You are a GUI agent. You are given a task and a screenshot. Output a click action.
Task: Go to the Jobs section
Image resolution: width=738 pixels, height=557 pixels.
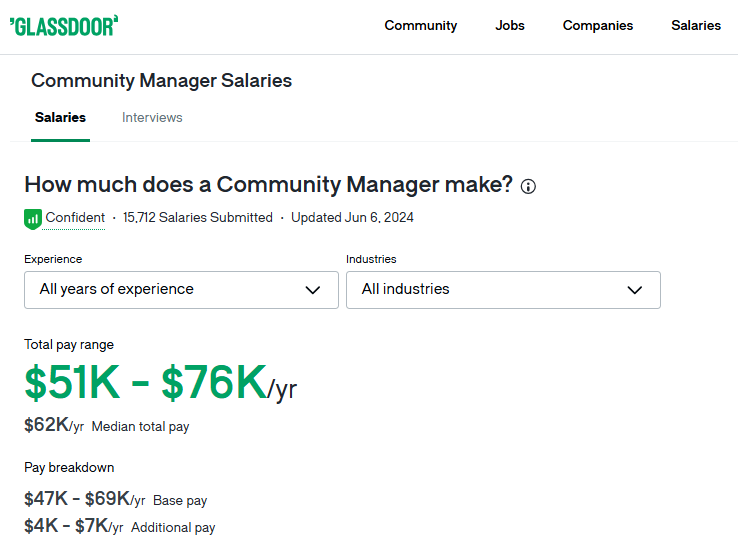pos(510,25)
